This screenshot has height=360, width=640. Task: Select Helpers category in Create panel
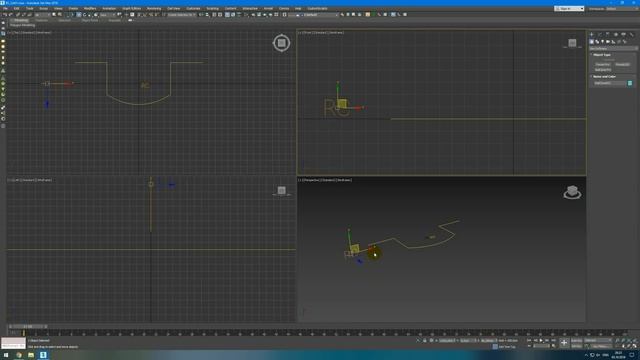click(613, 41)
